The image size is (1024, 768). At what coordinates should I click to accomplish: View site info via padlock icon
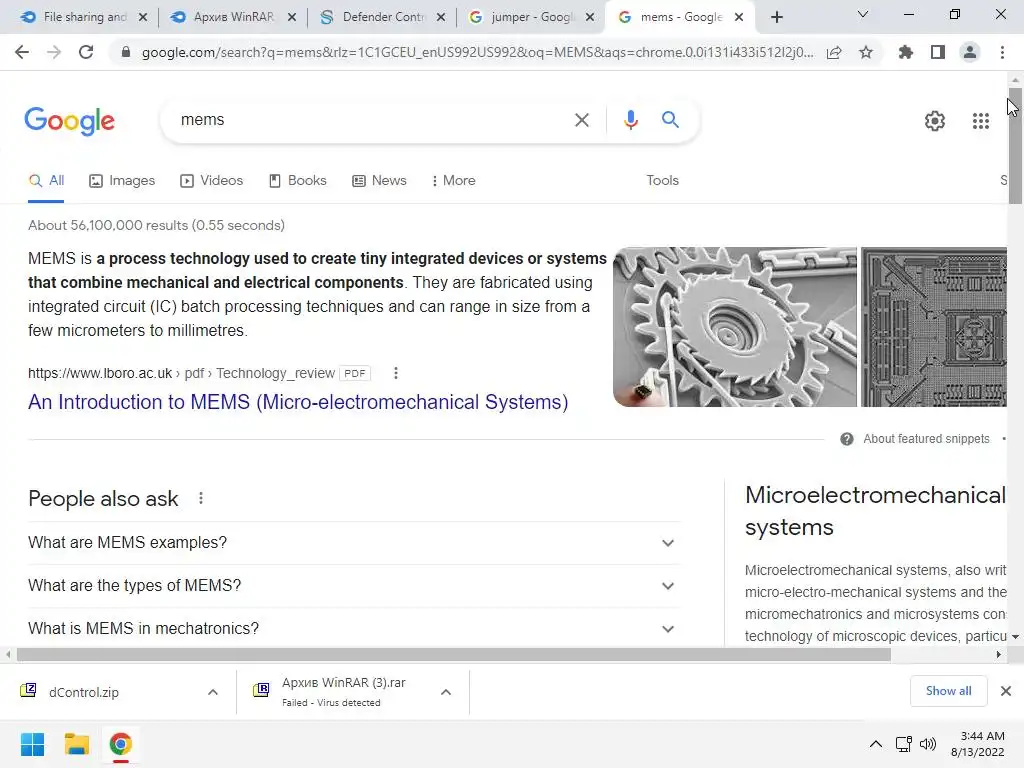pos(126,52)
